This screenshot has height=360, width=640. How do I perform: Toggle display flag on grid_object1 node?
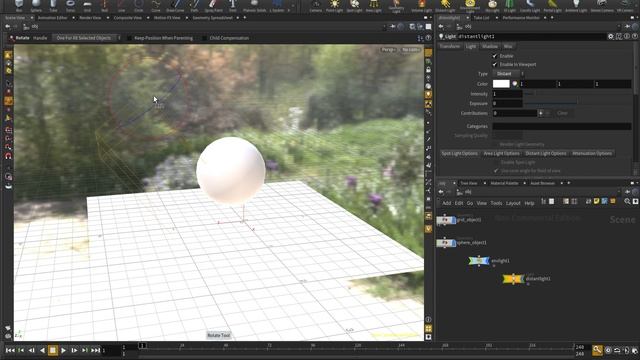coord(453,220)
